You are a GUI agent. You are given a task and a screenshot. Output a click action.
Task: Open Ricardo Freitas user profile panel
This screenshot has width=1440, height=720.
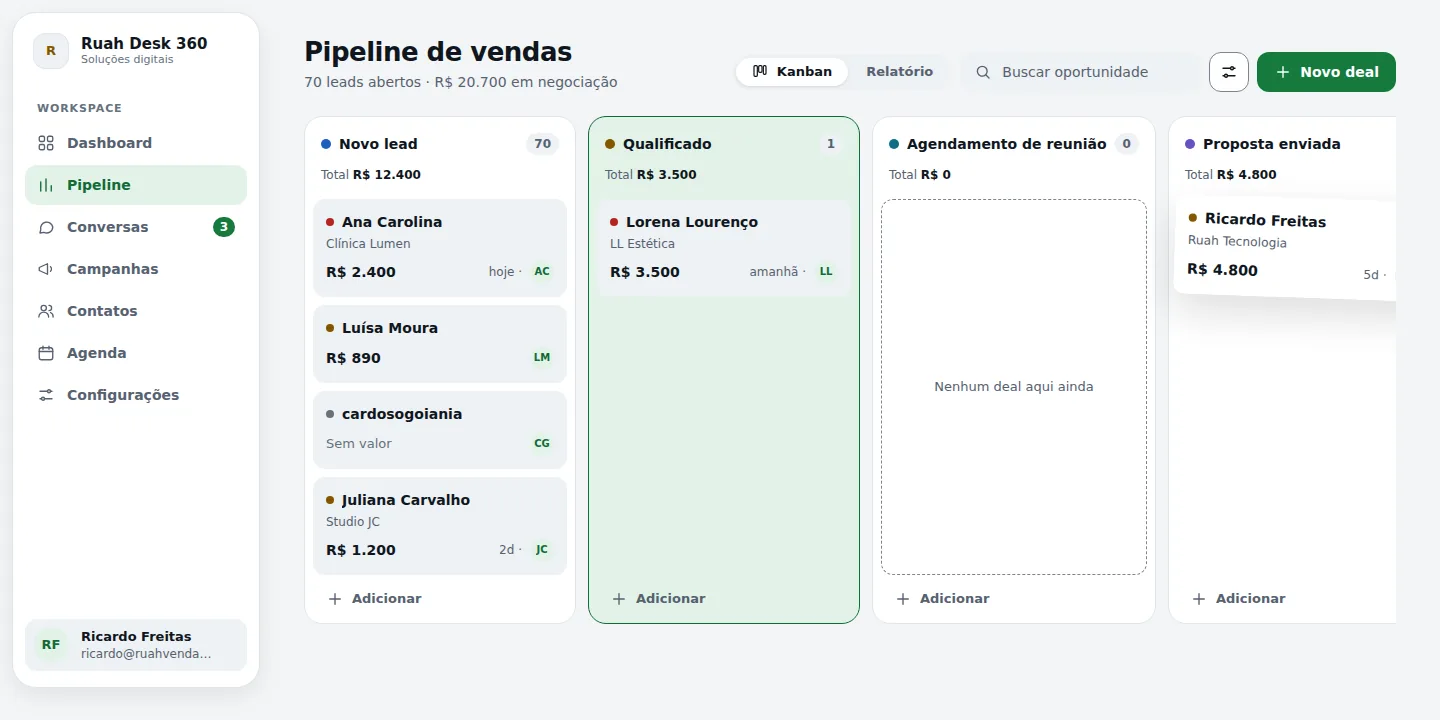pyautogui.click(x=136, y=645)
